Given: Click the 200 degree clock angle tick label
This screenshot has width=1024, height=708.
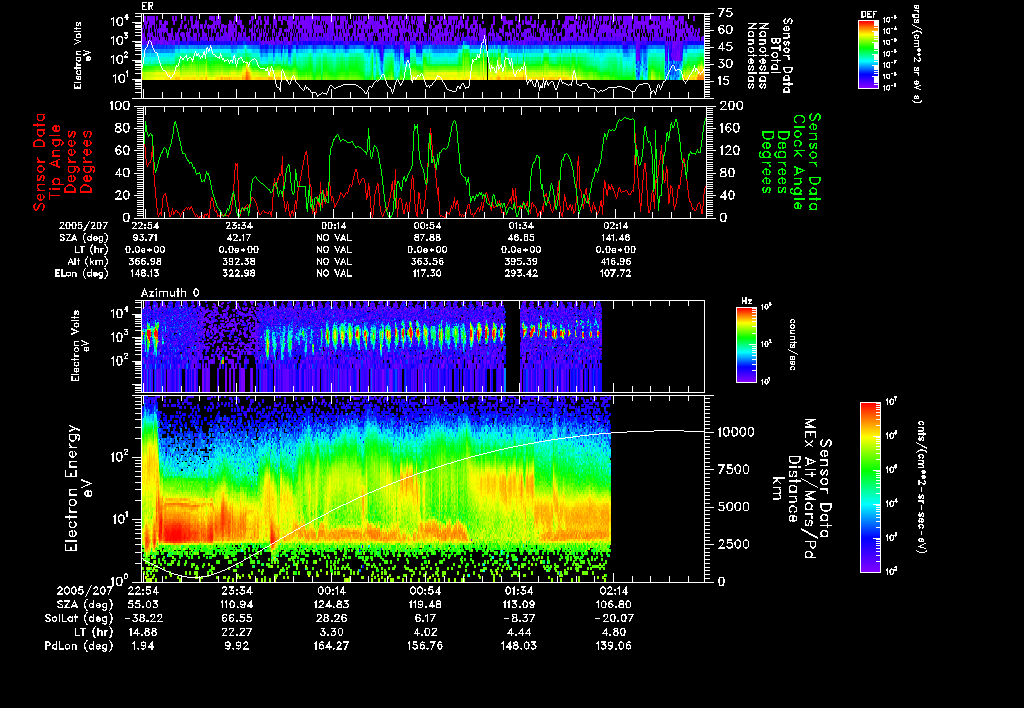Looking at the screenshot, I should pos(731,106).
